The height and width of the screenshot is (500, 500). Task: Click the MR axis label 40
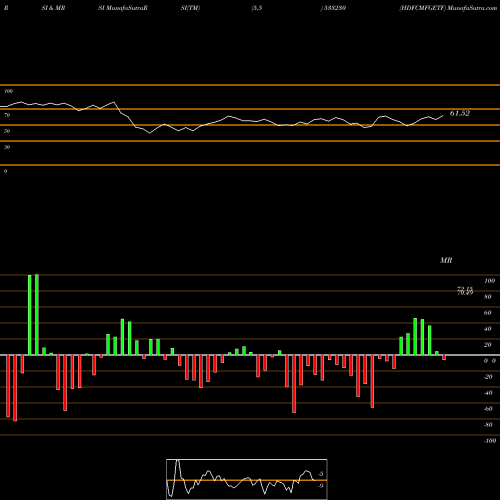click(x=488, y=329)
